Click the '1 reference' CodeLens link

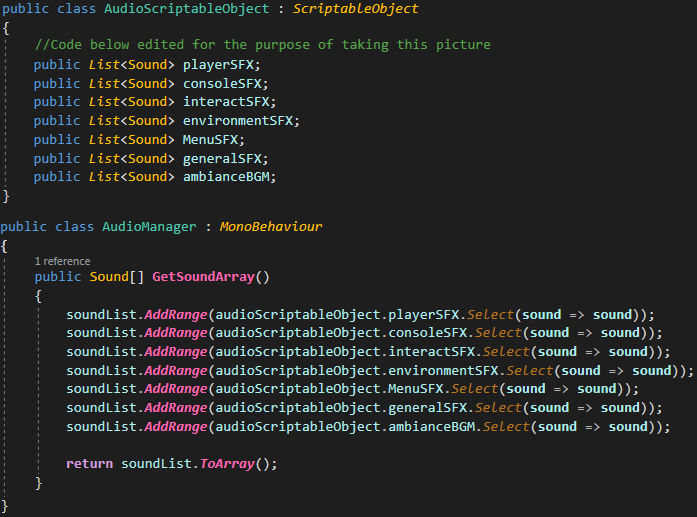point(62,261)
